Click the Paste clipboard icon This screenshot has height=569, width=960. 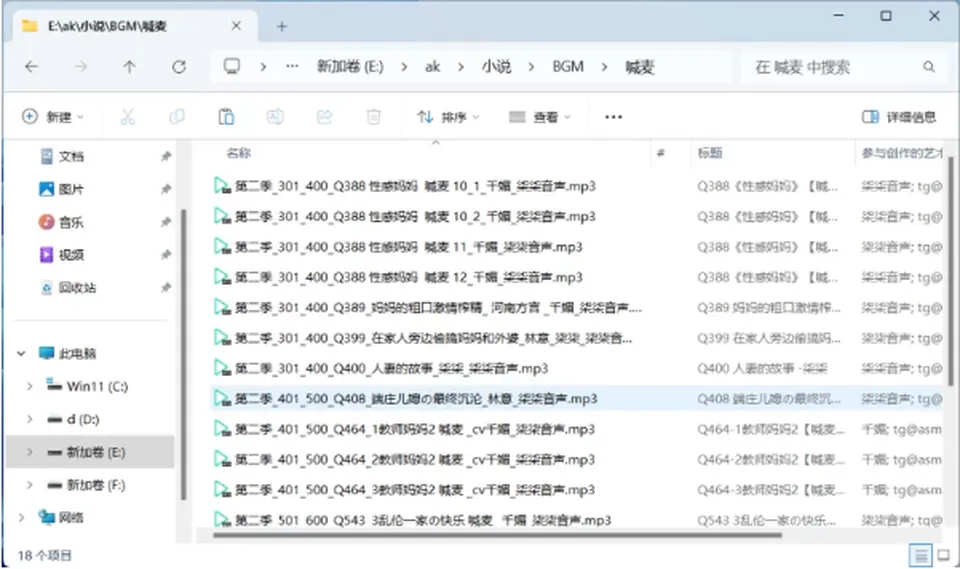click(x=226, y=116)
